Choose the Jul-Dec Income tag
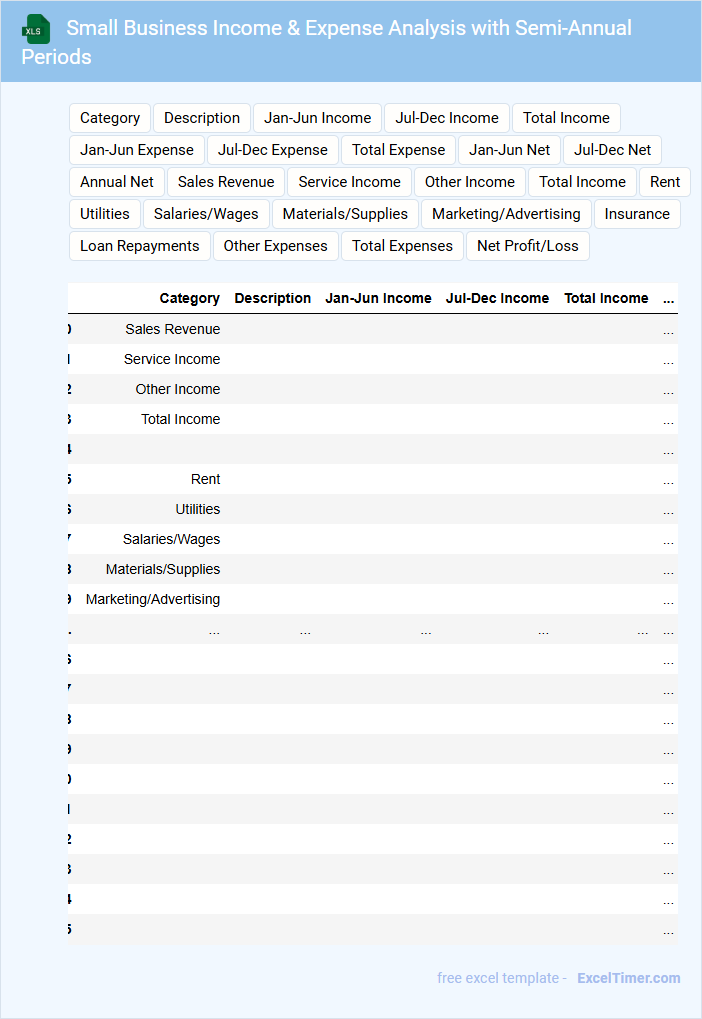 tap(447, 118)
